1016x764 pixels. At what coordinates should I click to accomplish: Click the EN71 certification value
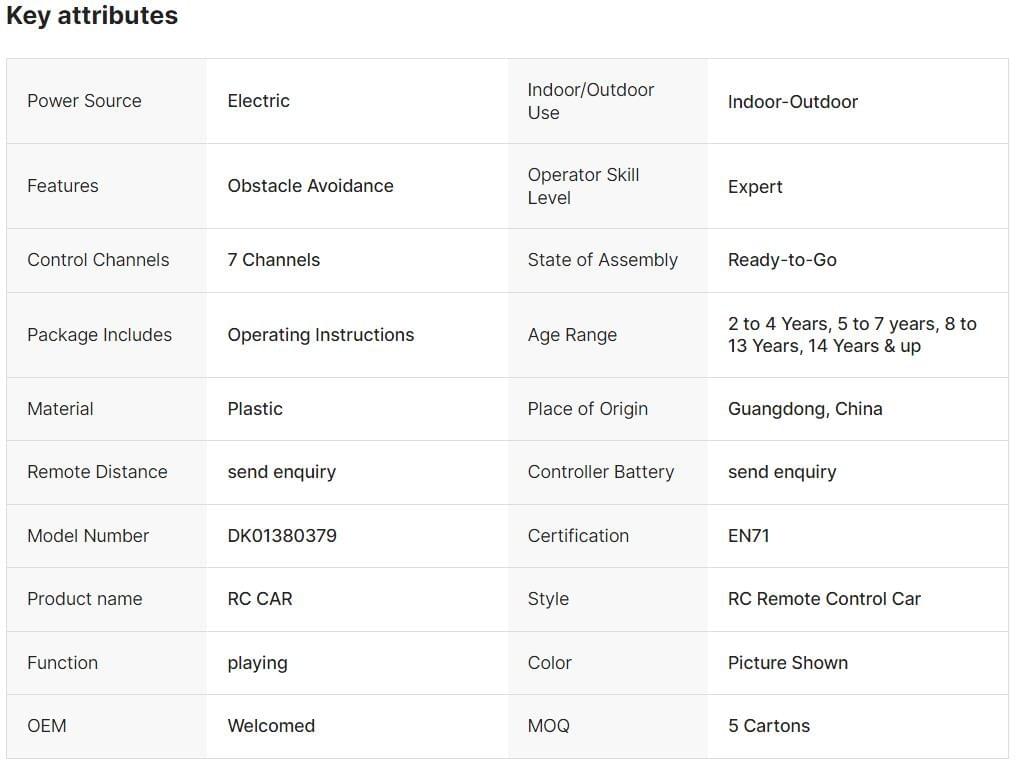click(748, 536)
